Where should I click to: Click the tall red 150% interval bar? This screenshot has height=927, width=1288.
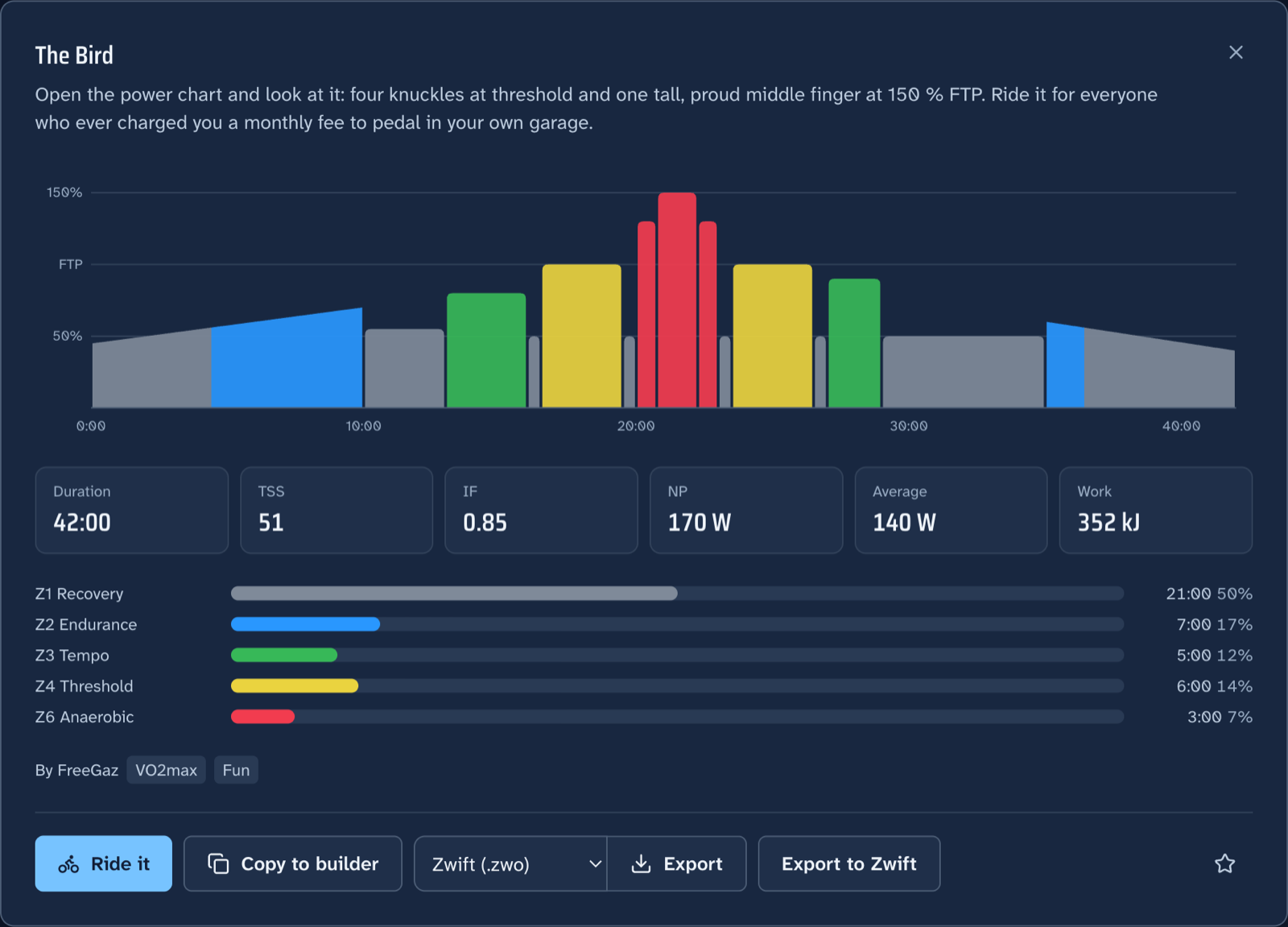677,300
